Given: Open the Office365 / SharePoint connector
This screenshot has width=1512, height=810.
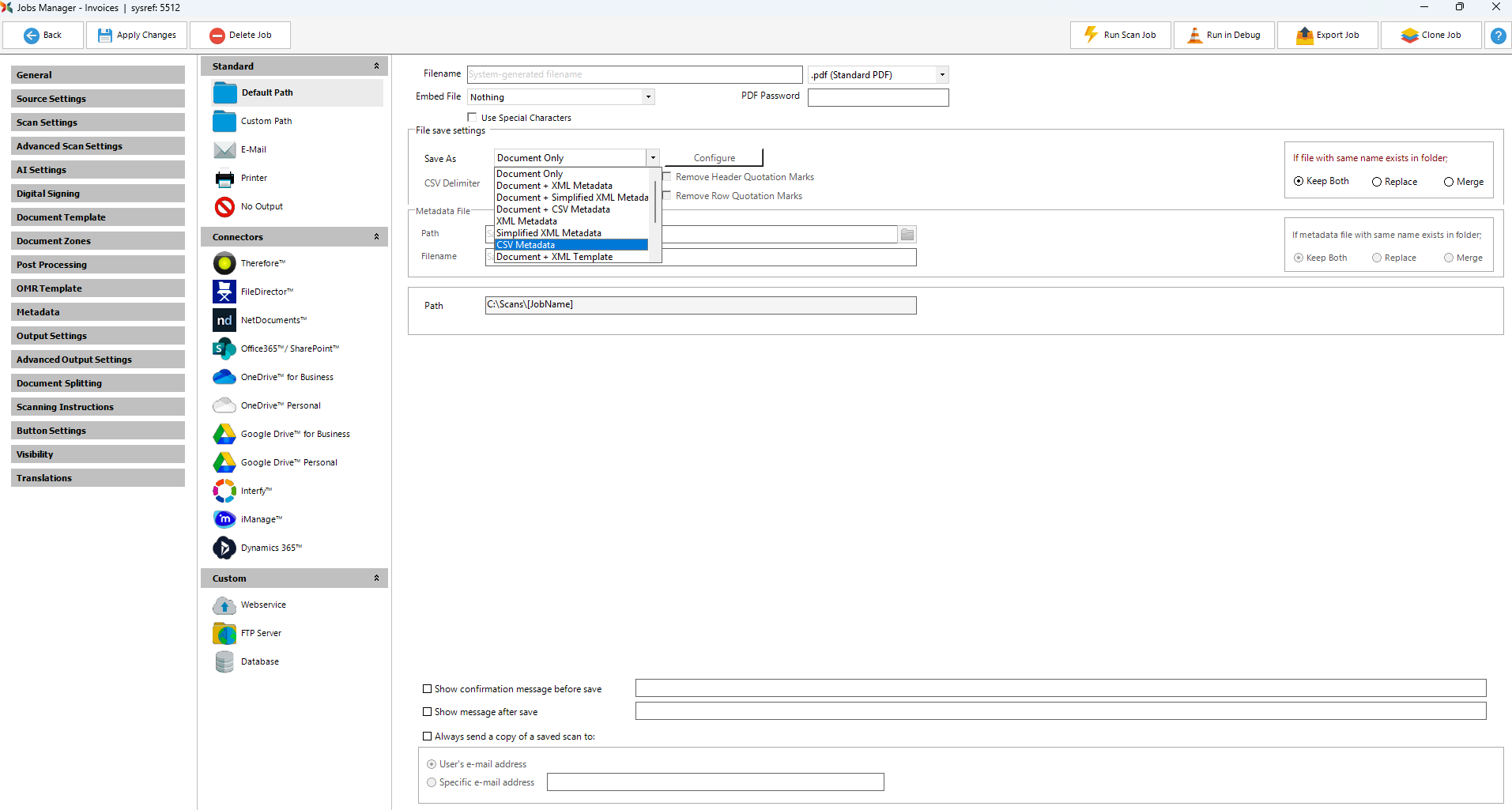Looking at the screenshot, I should [x=224, y=348].
